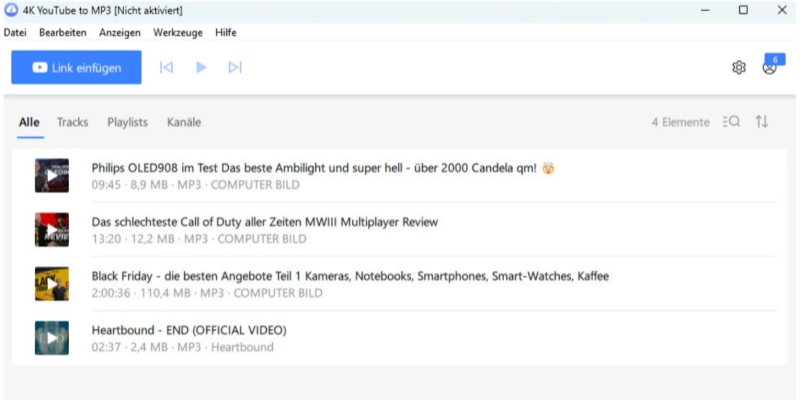
Task: Open settings via the gear icon
Action: (739, 67)
